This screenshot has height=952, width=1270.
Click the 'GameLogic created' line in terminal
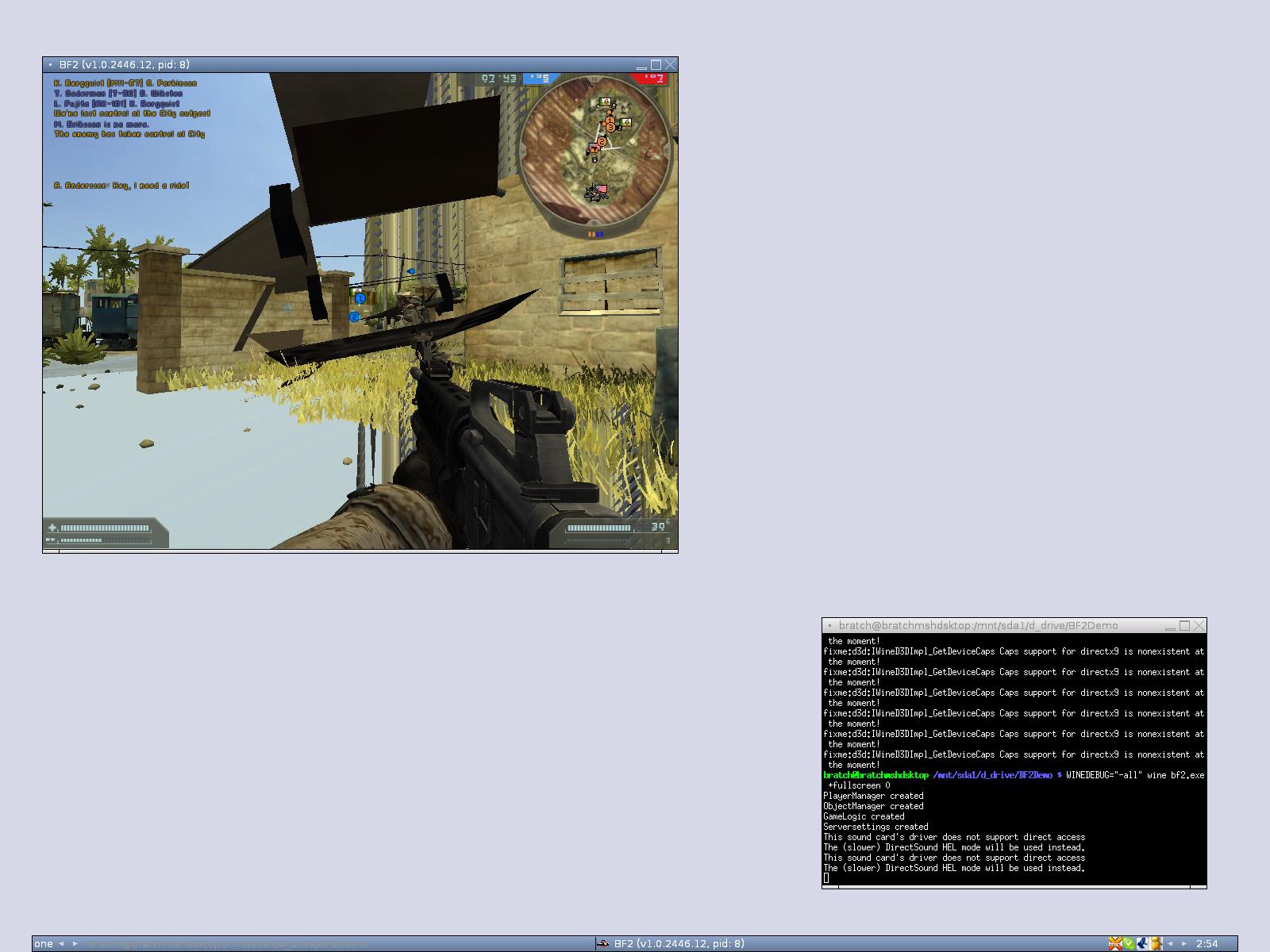pos(864,816)
